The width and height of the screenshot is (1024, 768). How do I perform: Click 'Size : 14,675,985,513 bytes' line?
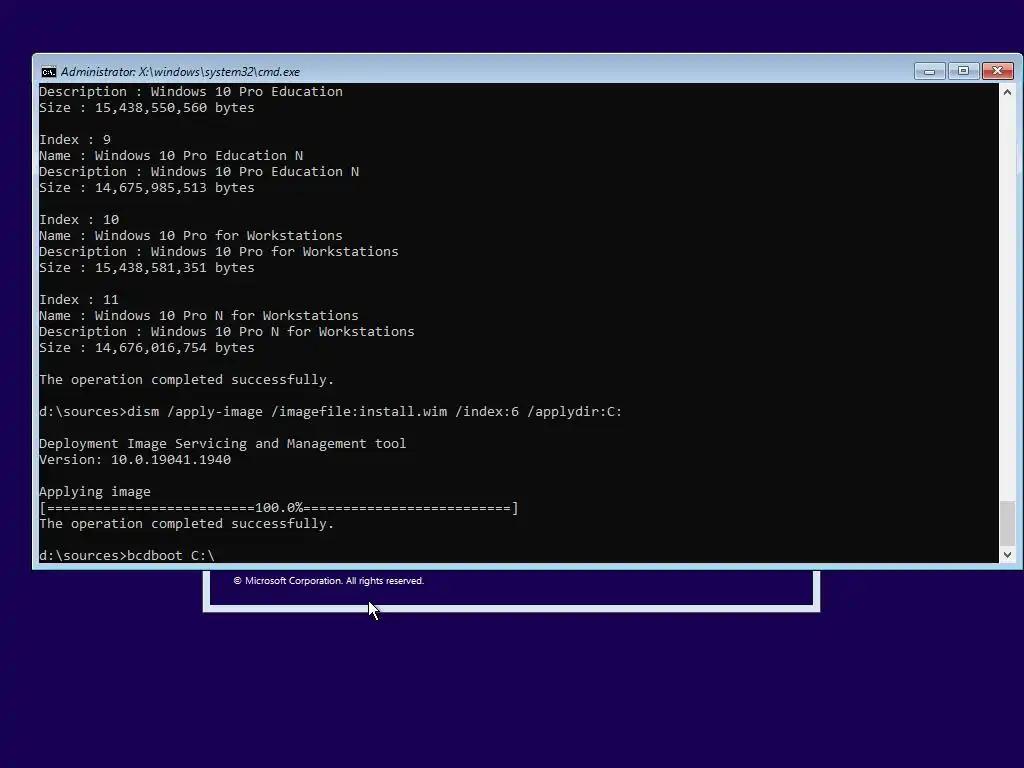[x=147, y=187]
